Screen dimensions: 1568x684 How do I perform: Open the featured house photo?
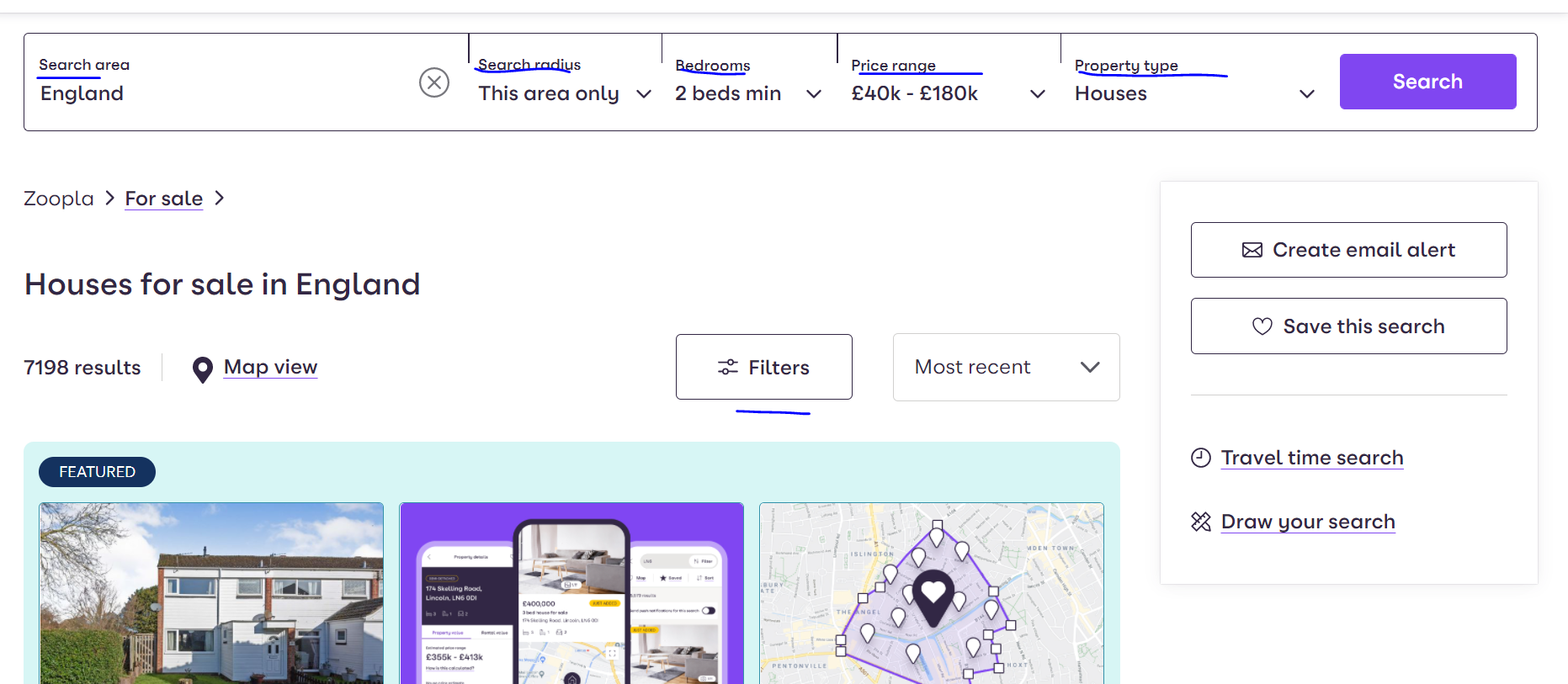(211, 593)
